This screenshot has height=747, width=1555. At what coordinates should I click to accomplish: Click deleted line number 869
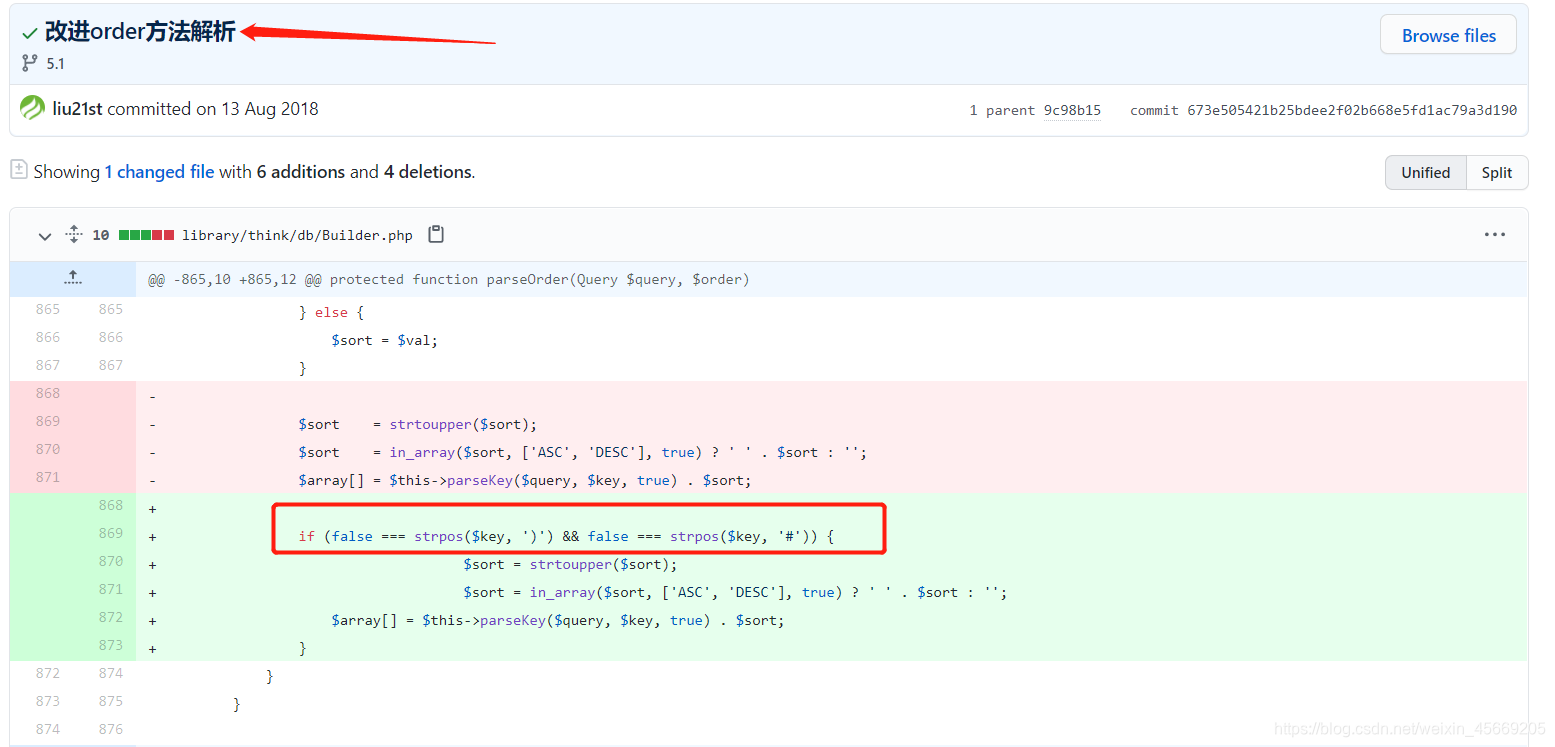click(48, 421)
